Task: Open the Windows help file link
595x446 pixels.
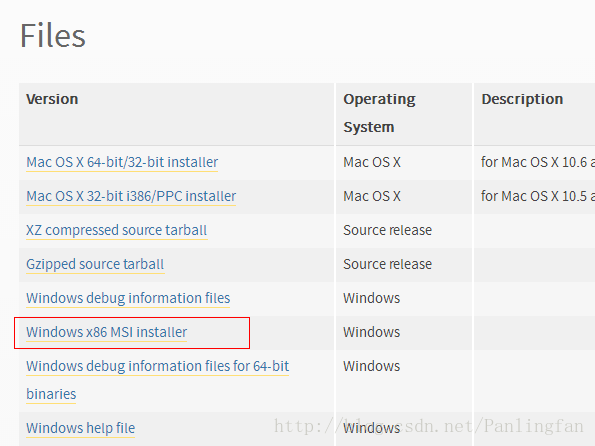Action: coord(80,428)
